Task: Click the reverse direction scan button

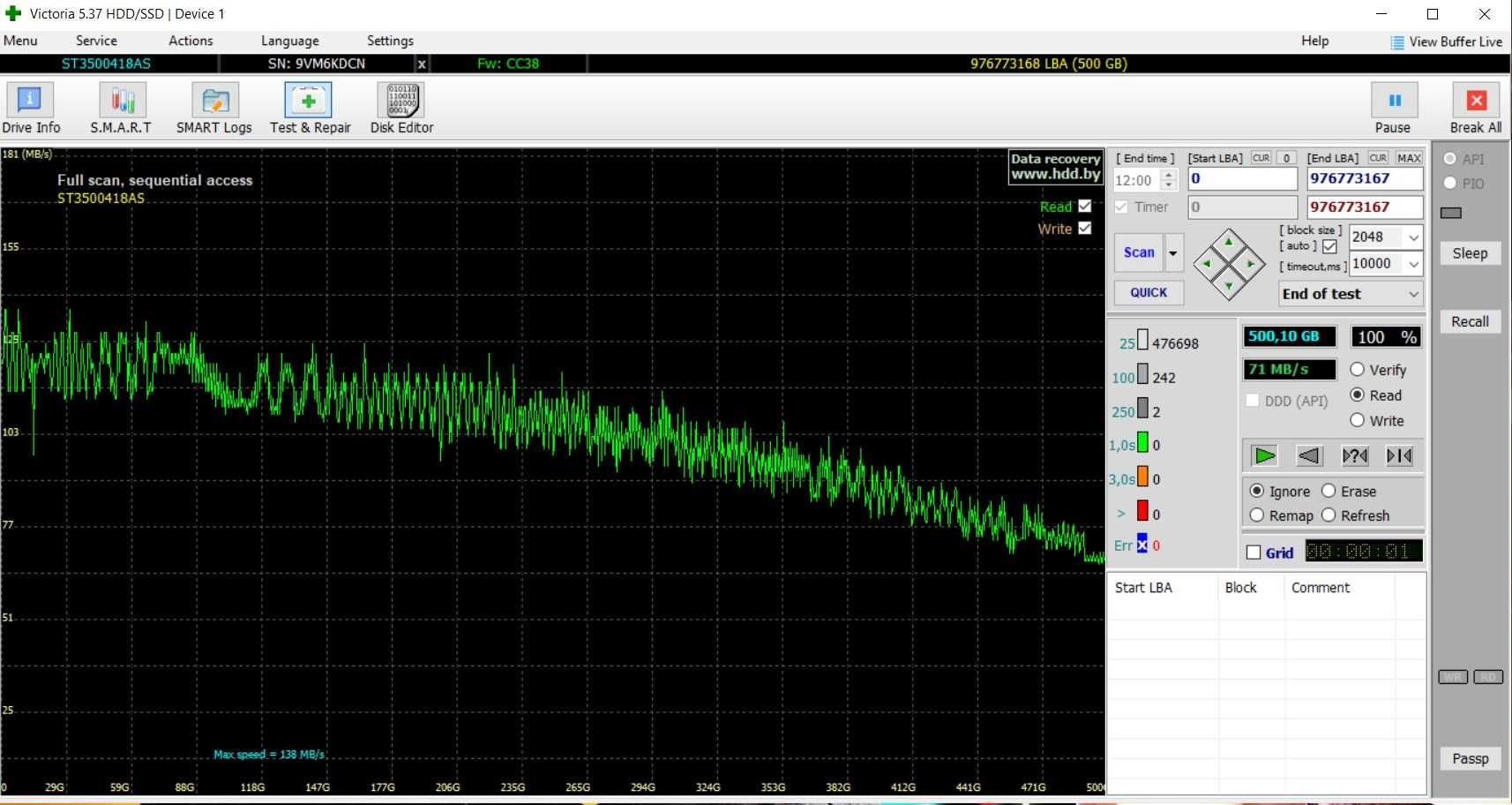Action: click(1309, 455)
